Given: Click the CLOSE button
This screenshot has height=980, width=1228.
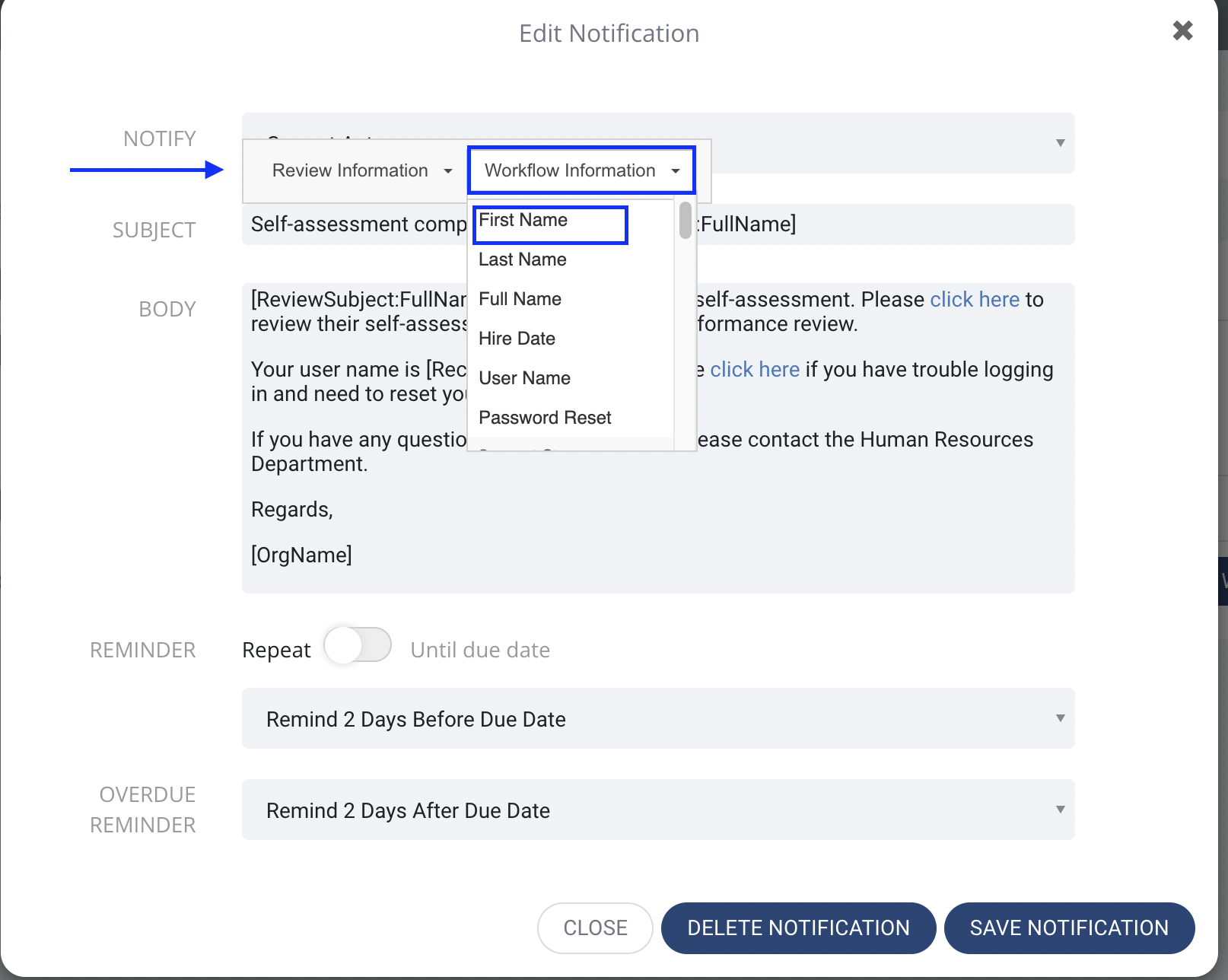Looking at the screenshot, I should tap(595, 928).
